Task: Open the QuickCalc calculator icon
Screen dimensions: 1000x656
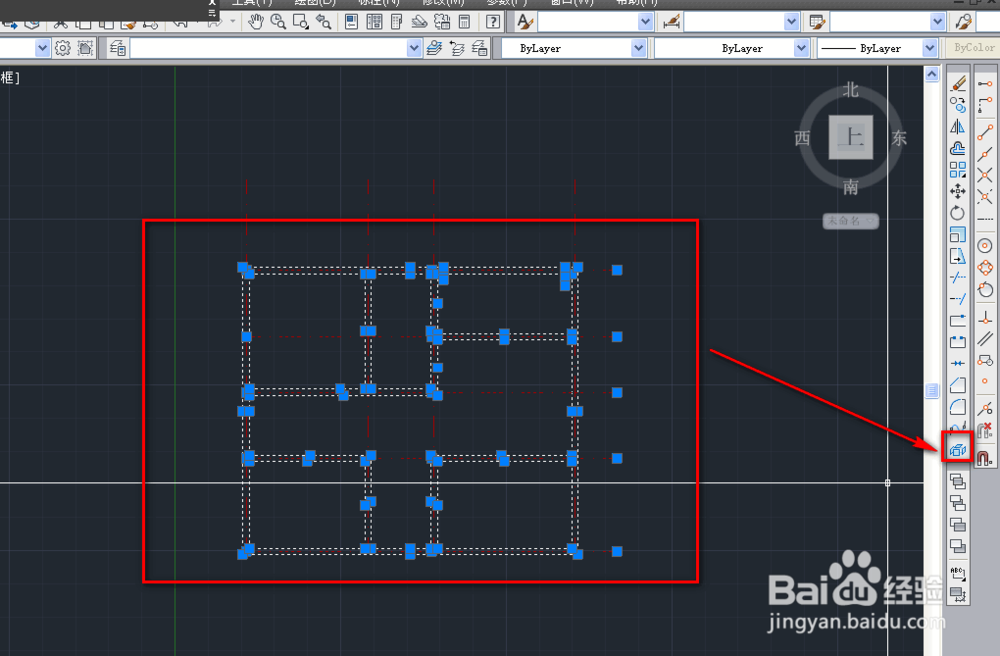Action: pos(465,22)
